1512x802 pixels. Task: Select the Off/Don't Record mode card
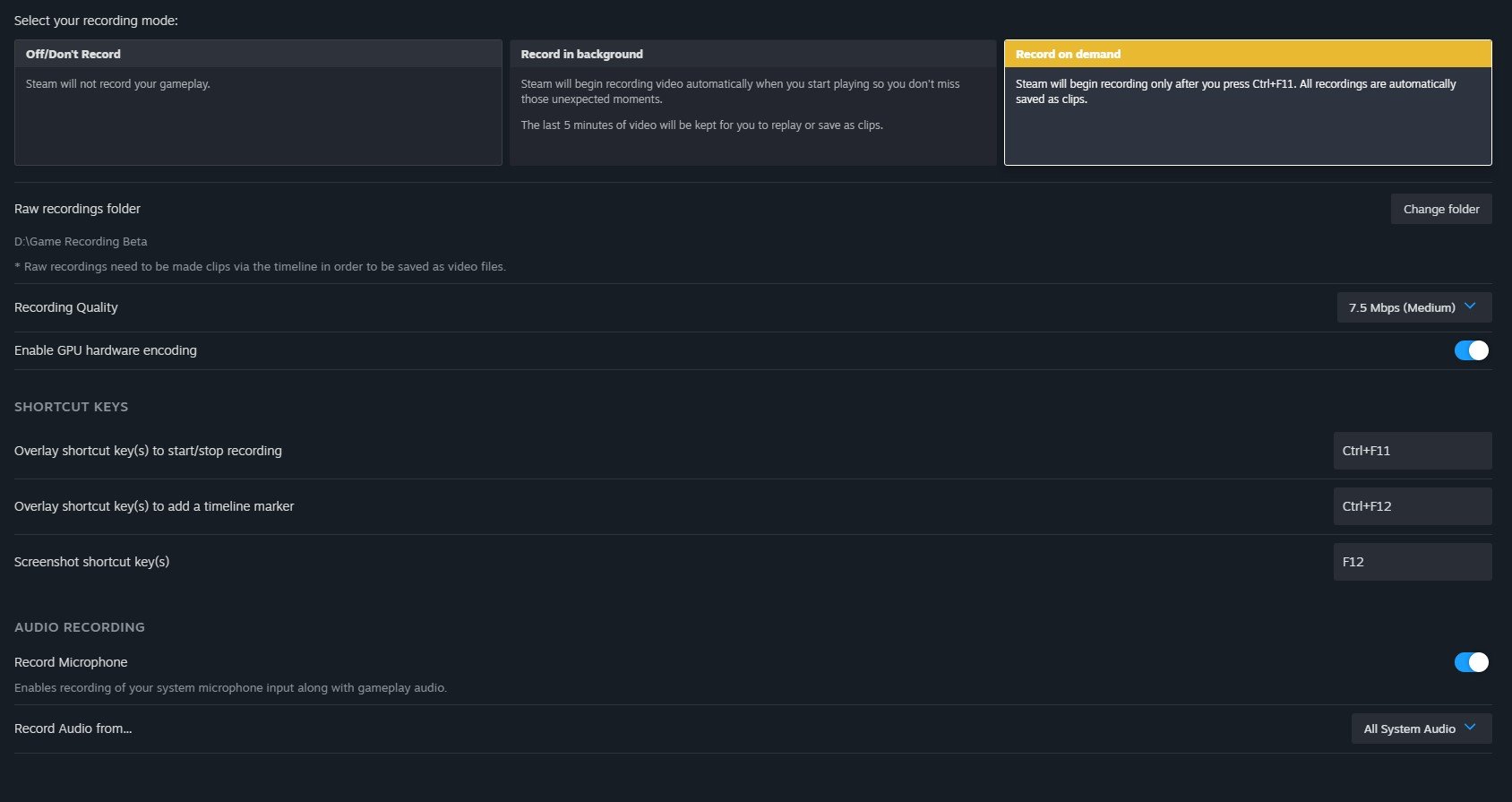point(258,102)
